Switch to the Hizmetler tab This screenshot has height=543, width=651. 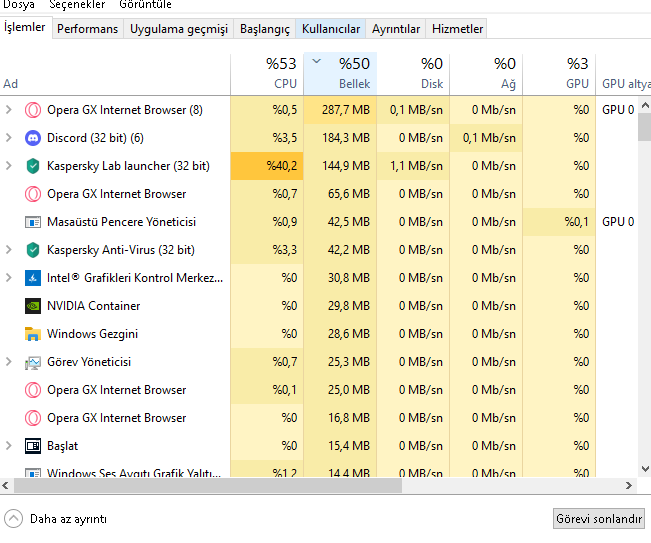pyautogui.click(x=457, y=29)
